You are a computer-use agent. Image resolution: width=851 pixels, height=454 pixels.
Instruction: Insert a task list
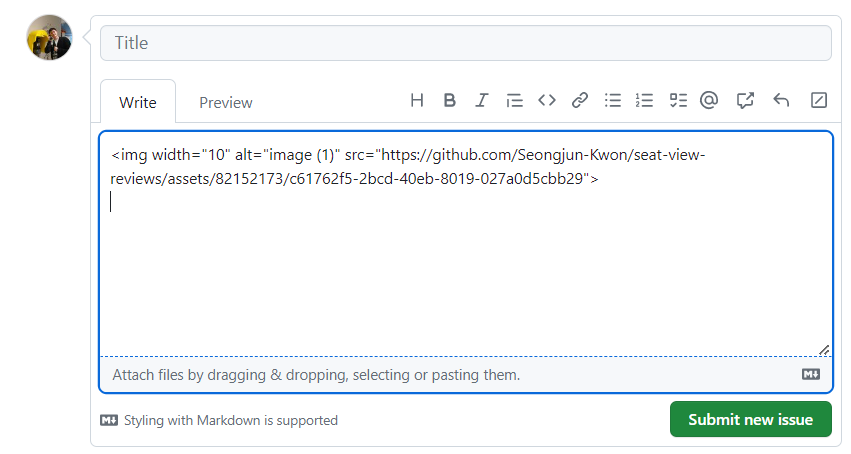coord(678,100)
